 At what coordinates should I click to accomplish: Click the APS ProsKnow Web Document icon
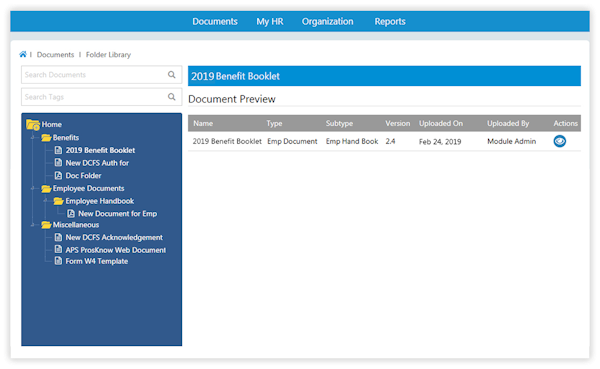[x=58, y=250]
